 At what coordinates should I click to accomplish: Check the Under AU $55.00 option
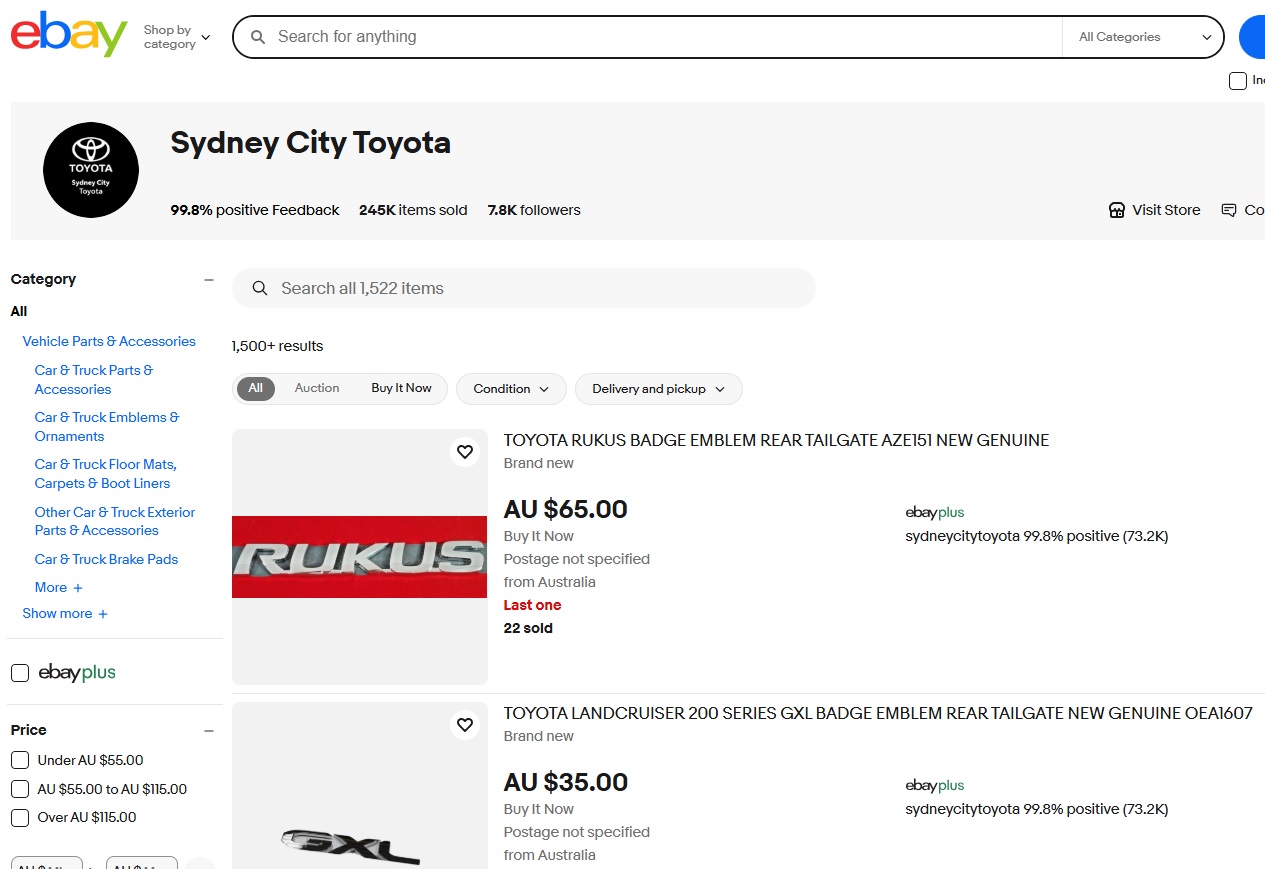click(20, 760)
